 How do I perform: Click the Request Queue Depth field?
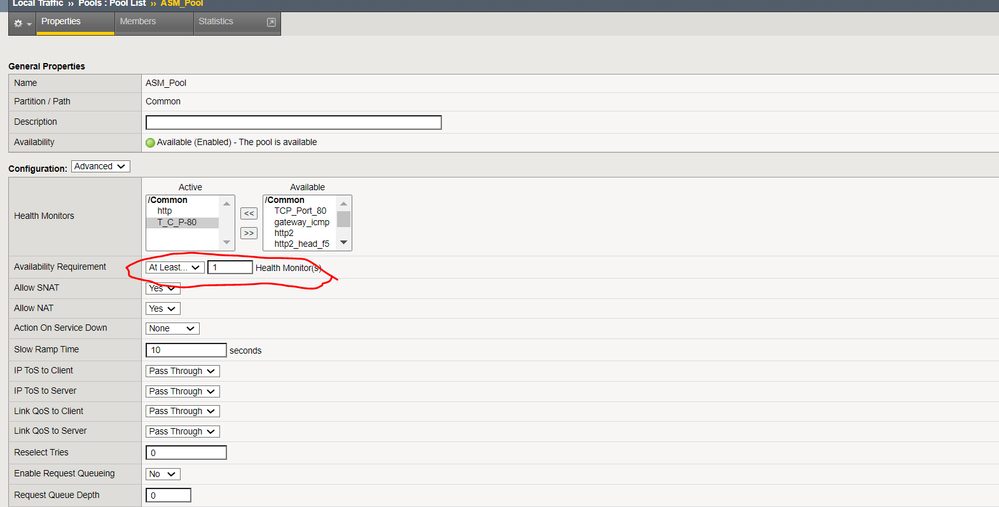(168, 495)
